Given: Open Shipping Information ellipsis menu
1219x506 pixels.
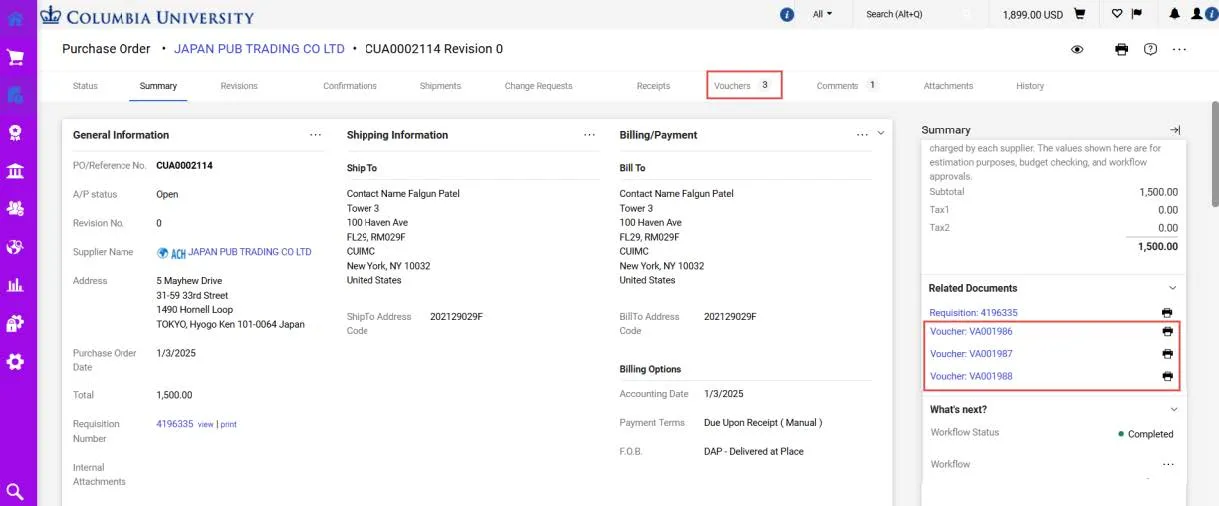Looking at the screenshot, I should [x=590, y=134].
